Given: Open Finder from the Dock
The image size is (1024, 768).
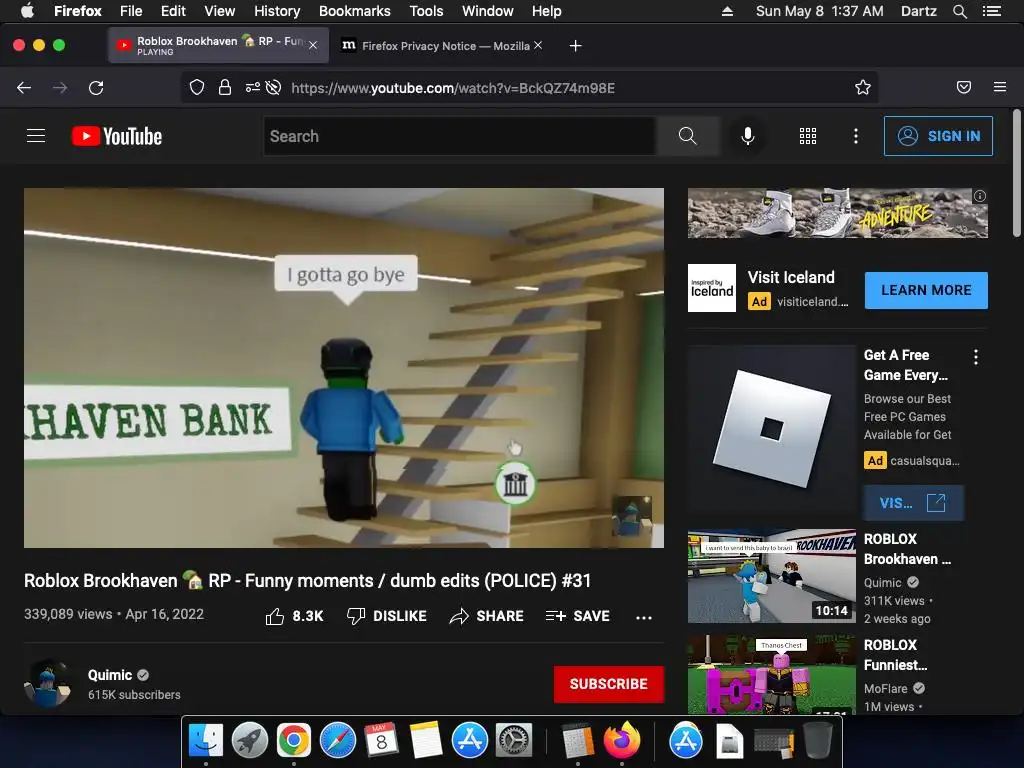Looking at the screenshot, I should point(206,741).
